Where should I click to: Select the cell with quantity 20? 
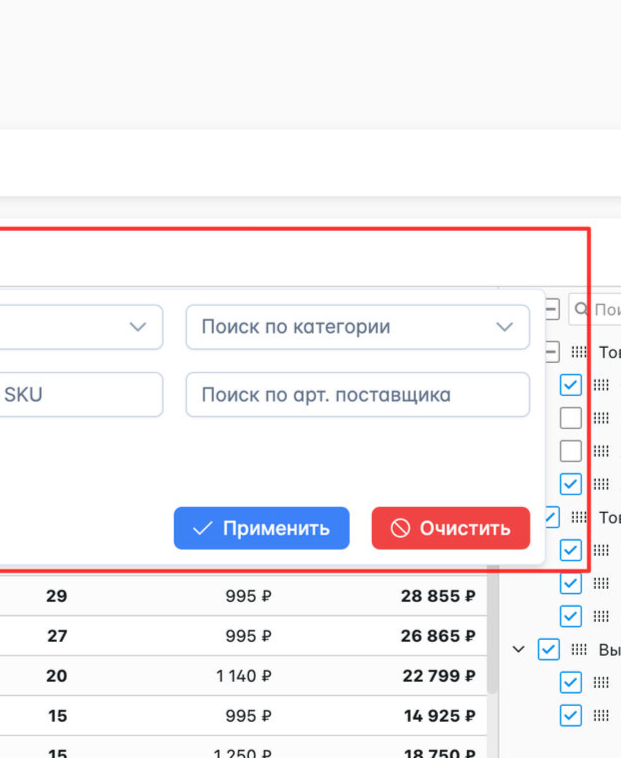57,675
